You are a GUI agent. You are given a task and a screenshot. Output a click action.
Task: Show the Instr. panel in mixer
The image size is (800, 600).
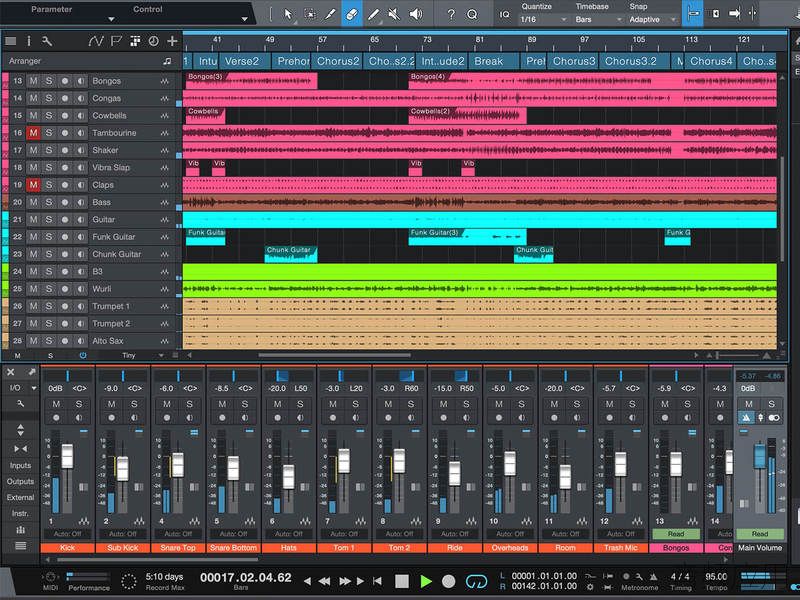click(x=20, y=513)
